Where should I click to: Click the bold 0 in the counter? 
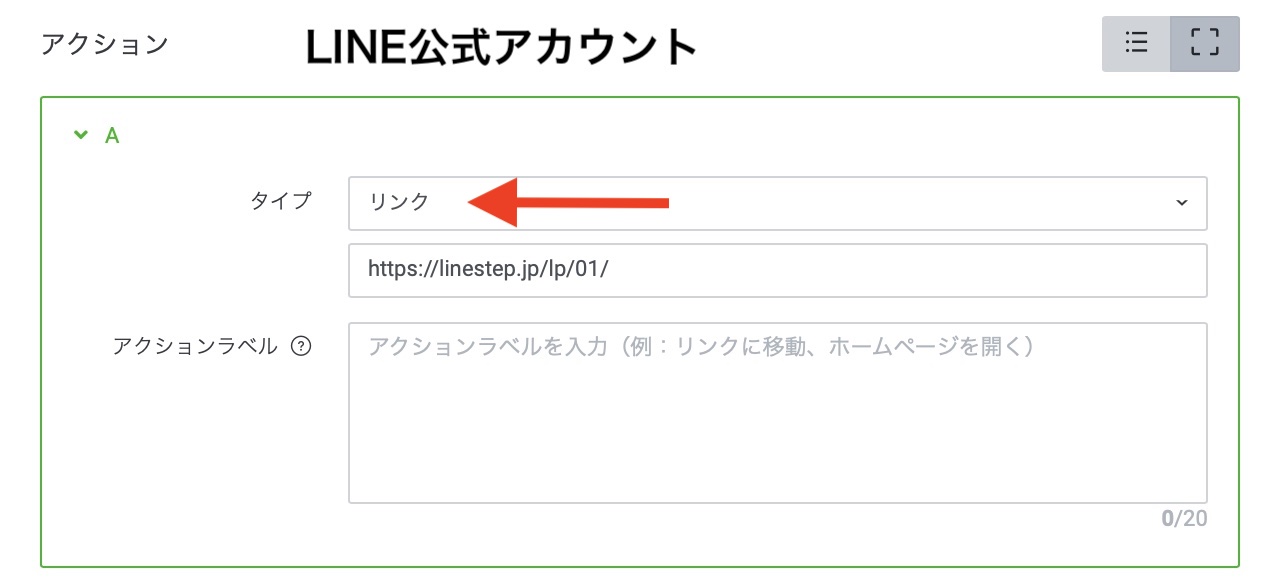point(1166,519)
